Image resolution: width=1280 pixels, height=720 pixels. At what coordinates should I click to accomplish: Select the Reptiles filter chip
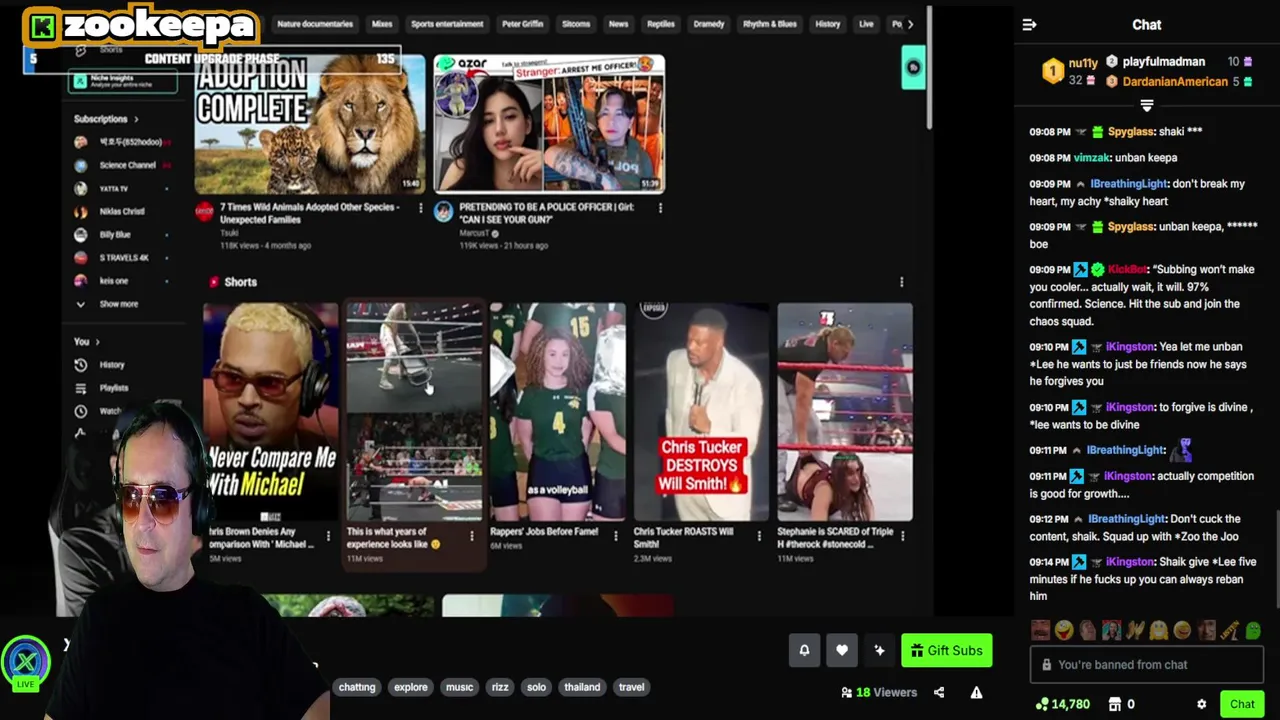click(x=661, y=24)
